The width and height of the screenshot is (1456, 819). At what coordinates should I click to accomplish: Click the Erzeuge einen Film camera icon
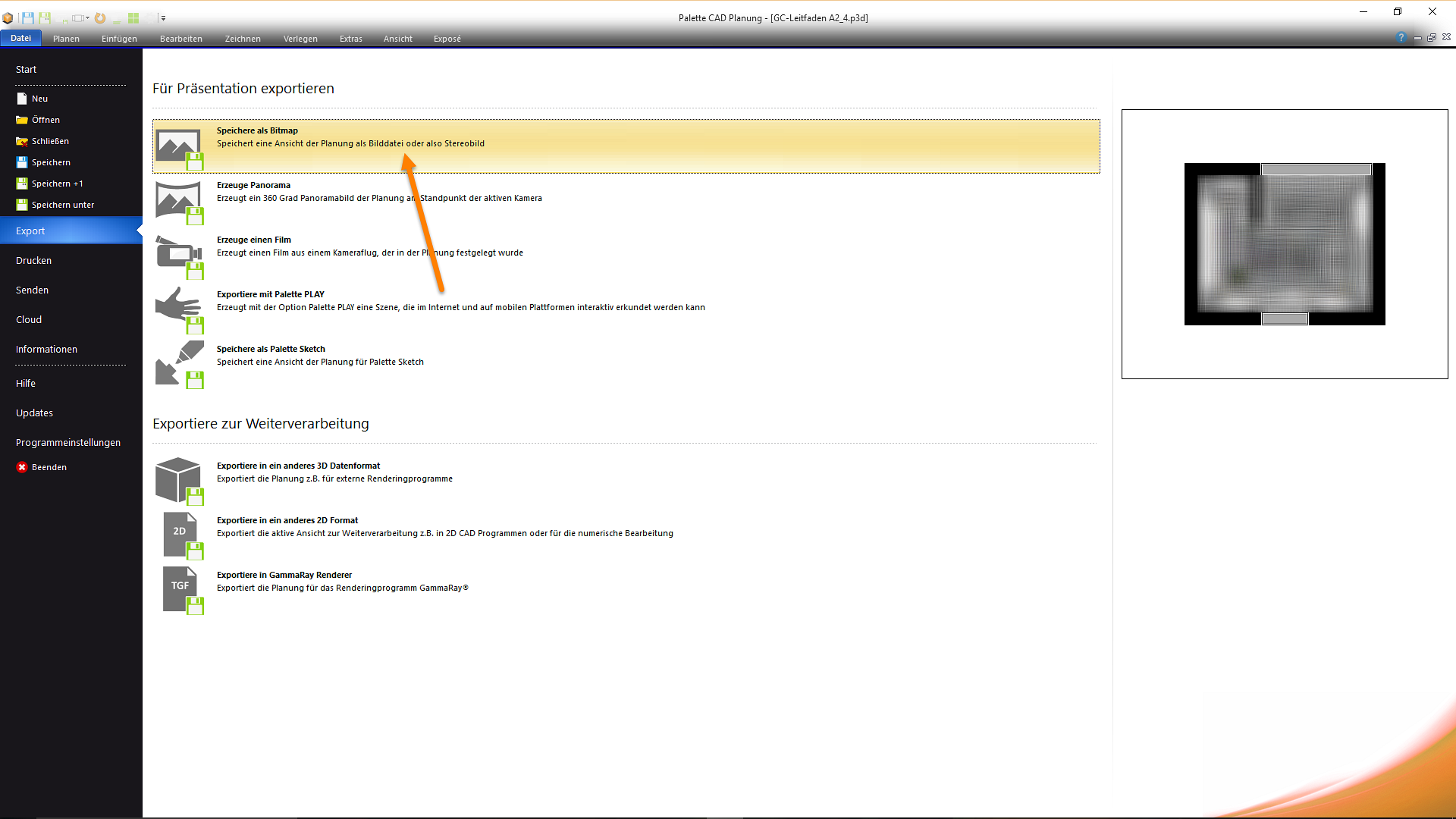(180, 257)
